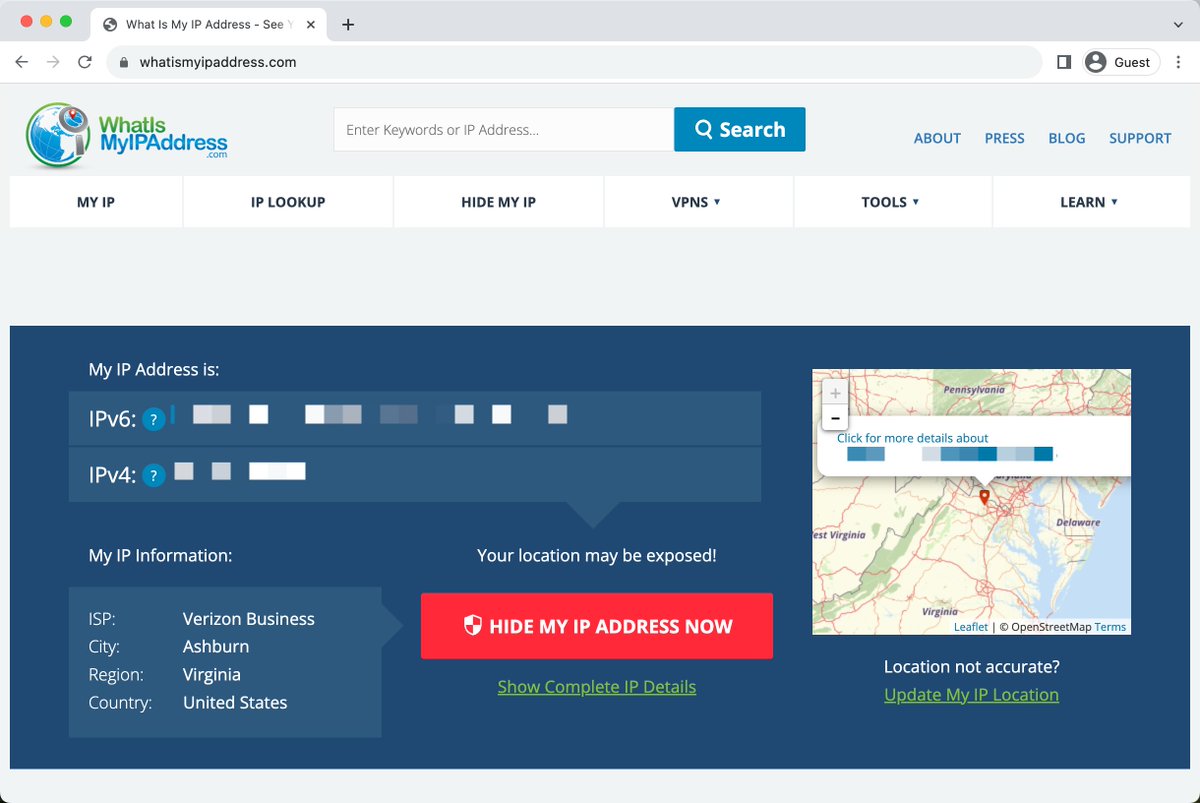
Task: Expand the LEARN dropdown menu
Action: 1090,202
